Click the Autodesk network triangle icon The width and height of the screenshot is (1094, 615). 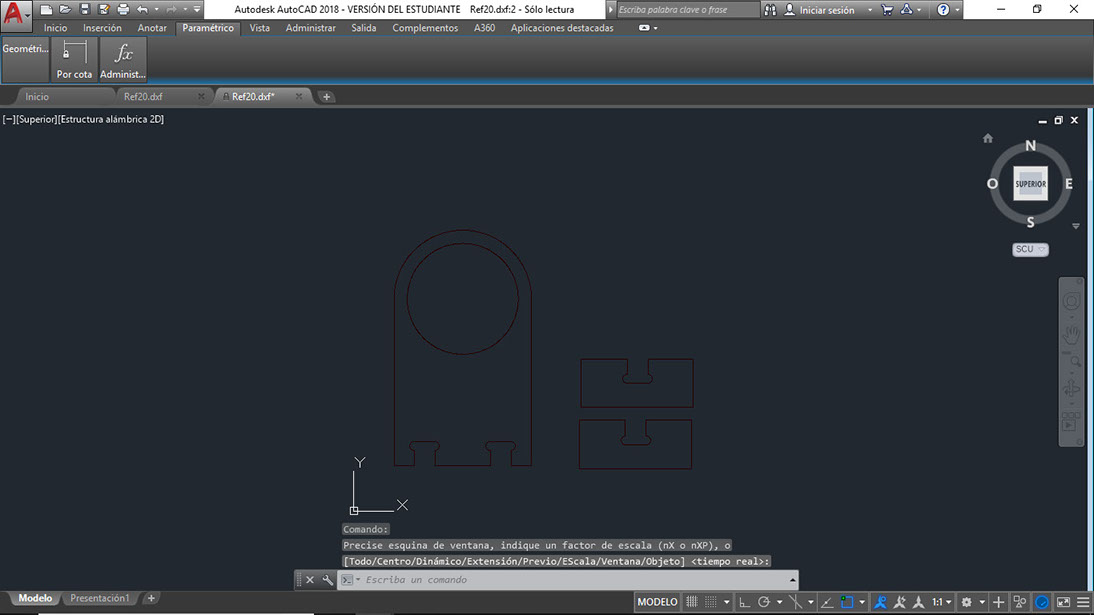coord(906,10)
